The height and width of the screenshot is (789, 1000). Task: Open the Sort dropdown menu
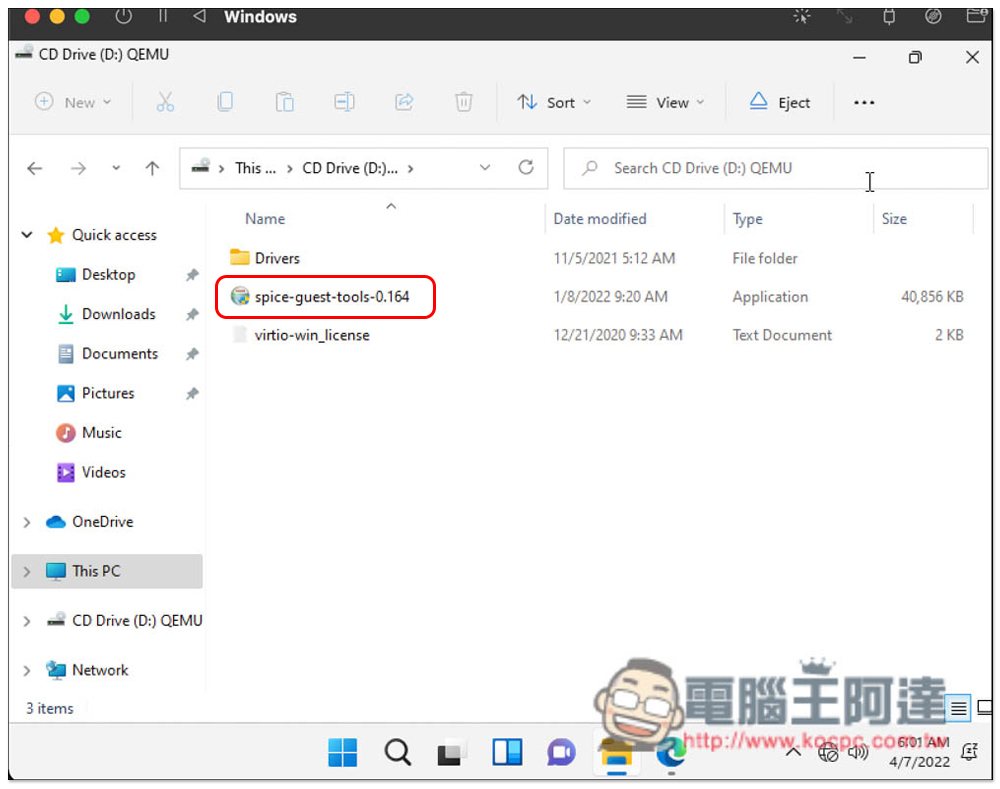click(x=554, y=103)
